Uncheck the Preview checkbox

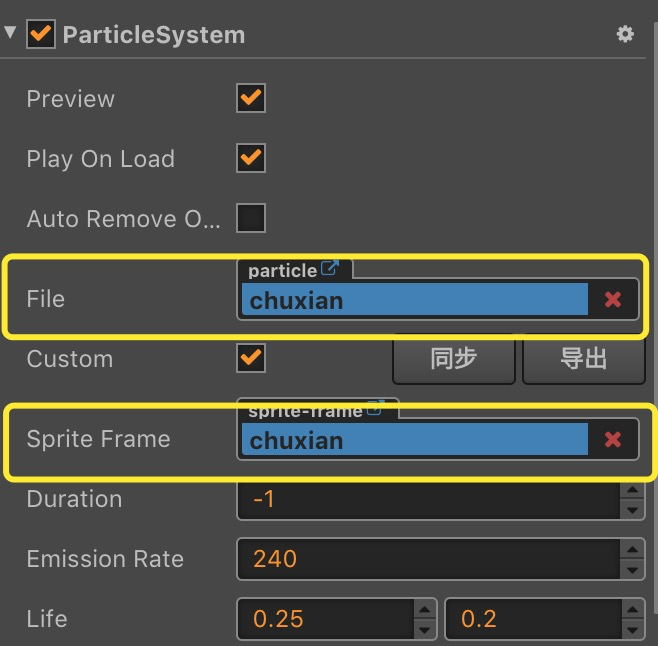[250, 98]
